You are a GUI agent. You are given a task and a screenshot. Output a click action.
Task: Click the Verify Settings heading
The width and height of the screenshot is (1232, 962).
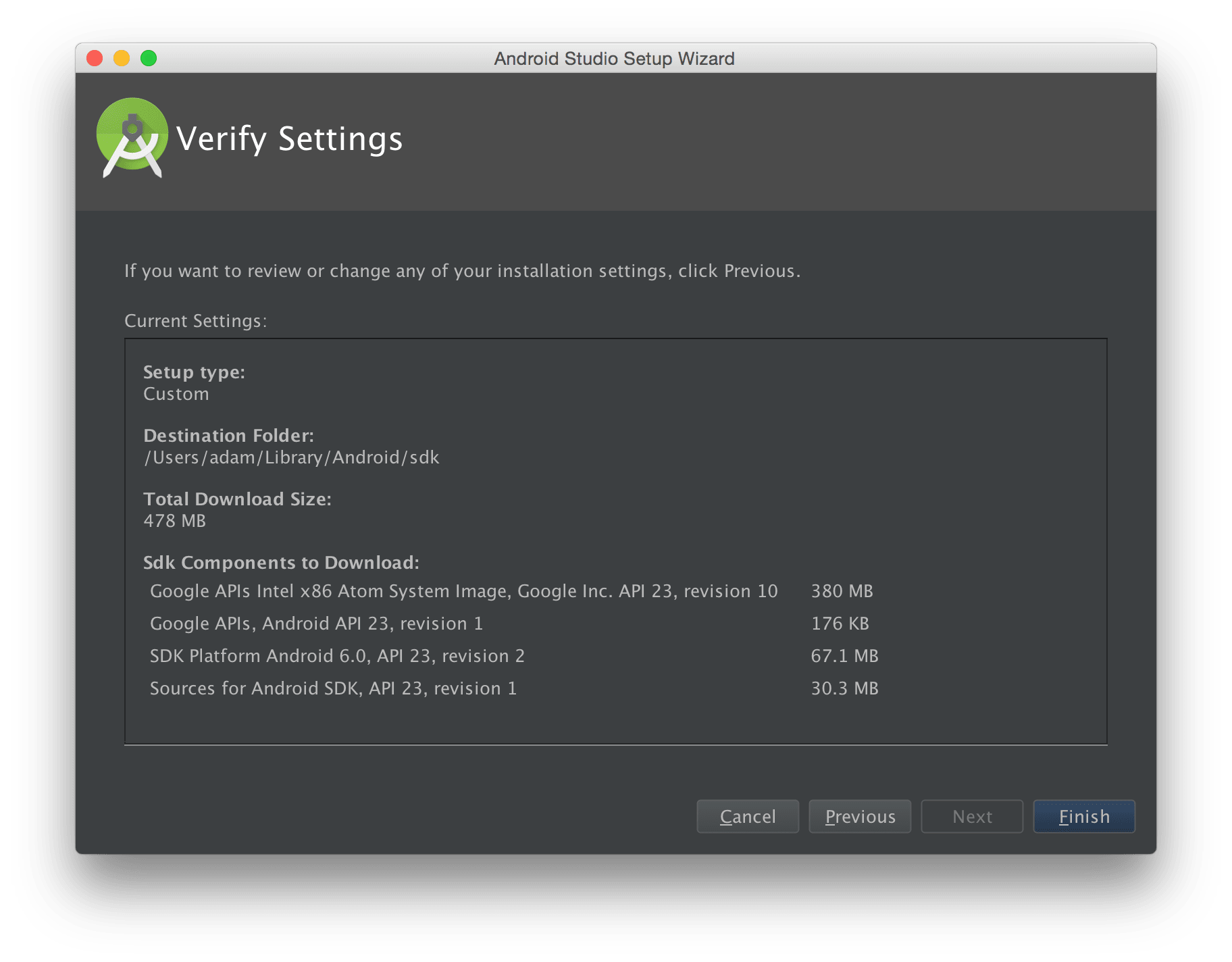(x=289, y=139)
